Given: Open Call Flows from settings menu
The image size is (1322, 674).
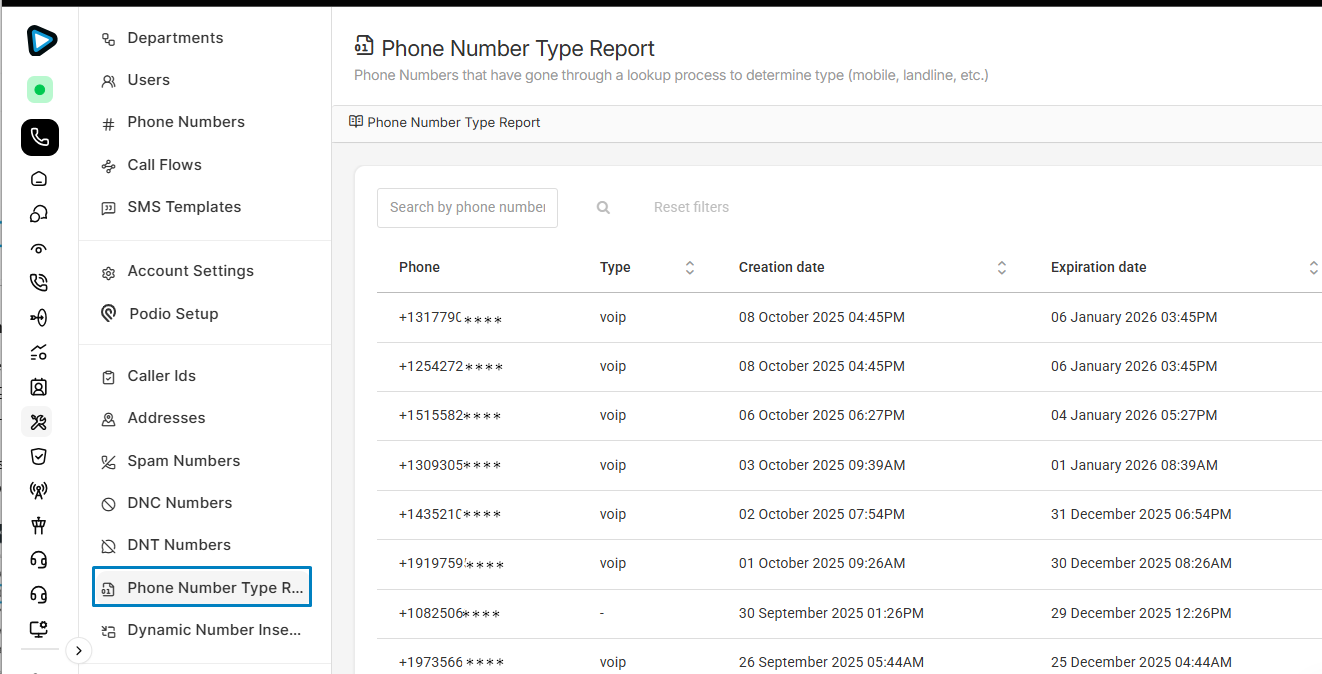Looking at the screenshot, I should pyautogui.click(x=164, y=165).
